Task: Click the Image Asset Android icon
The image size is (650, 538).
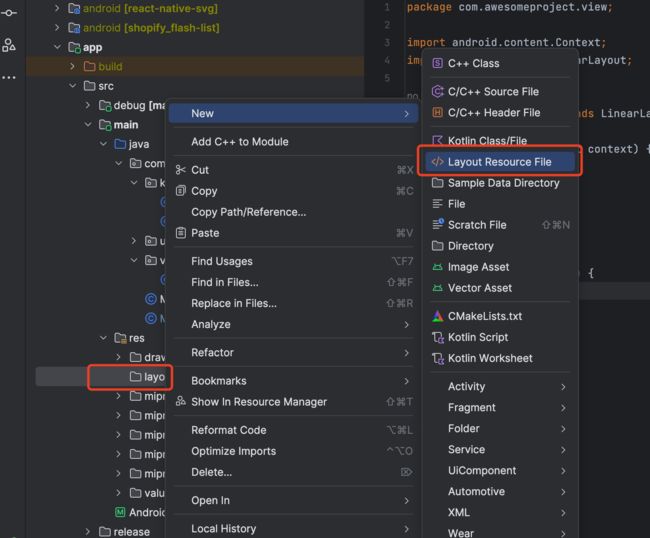Action: (438, 267)
